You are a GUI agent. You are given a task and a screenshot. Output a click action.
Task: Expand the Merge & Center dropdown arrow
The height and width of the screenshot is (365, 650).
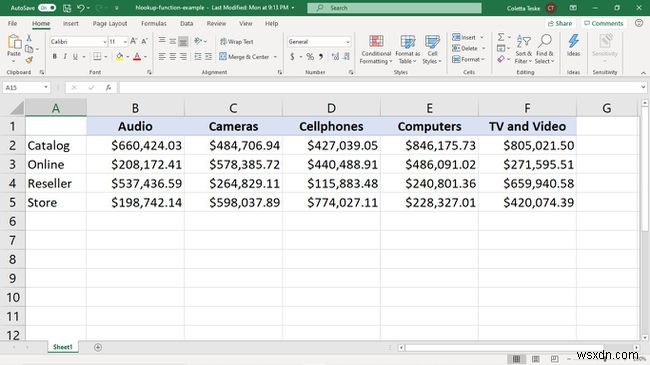click(x=275, y=57)
